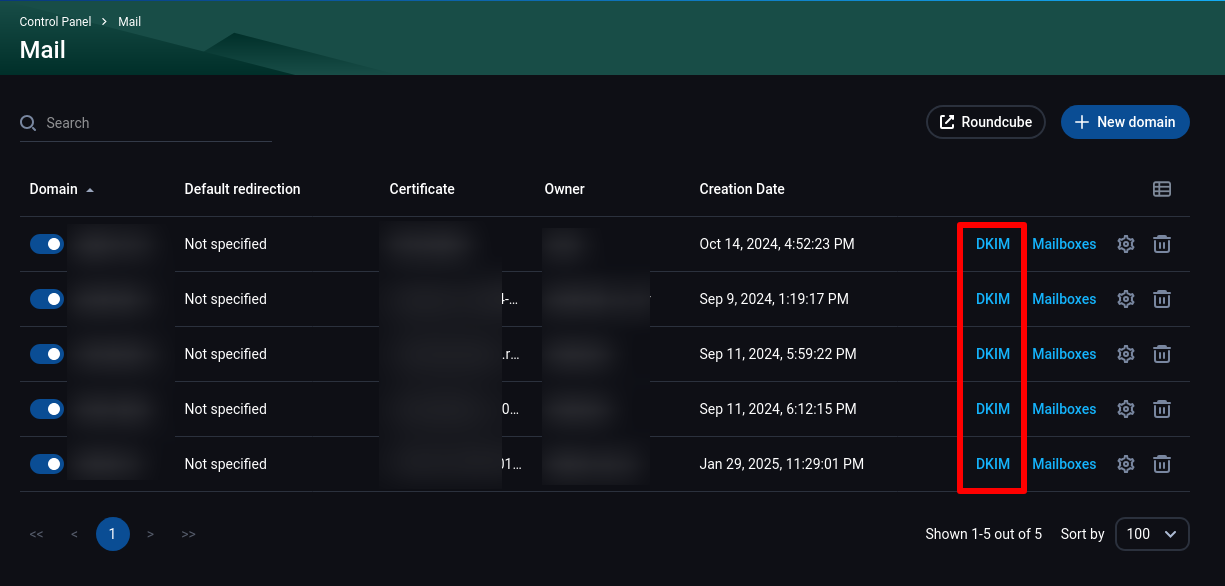Screen dimensions: 1225x586
Task: Disable the domain created Sep 11, 5:59:22 PM
Action: click(46, 354)
